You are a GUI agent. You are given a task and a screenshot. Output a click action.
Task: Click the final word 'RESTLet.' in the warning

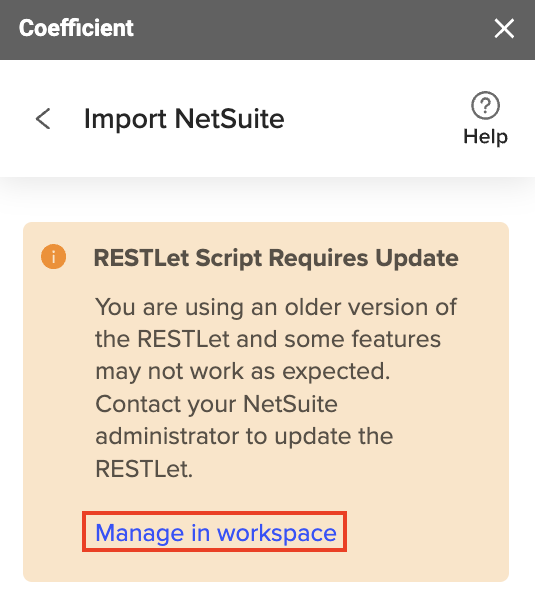point(144,469)
